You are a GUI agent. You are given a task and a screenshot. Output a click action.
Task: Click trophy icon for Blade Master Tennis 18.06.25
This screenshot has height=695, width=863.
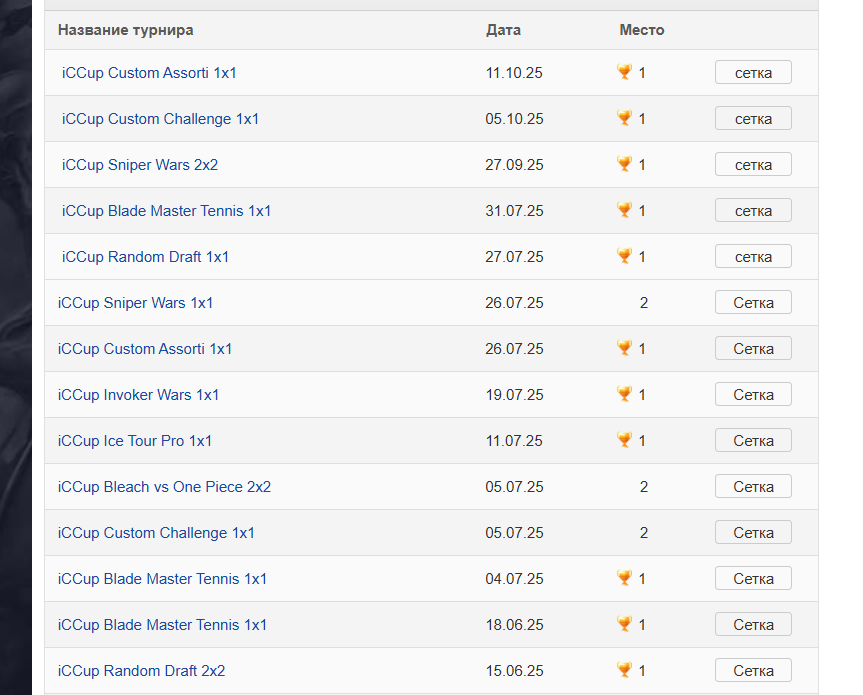point(624,624)
